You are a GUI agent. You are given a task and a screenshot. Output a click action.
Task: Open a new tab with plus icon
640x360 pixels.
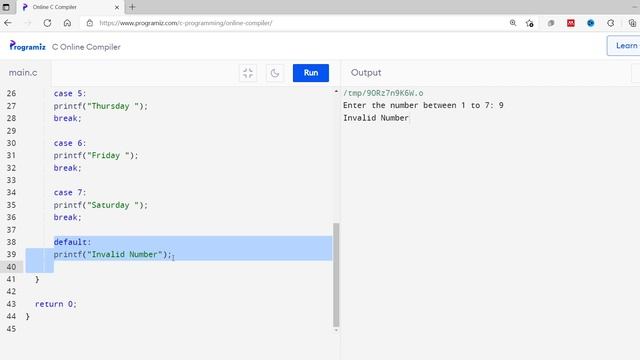pos(132,7)
